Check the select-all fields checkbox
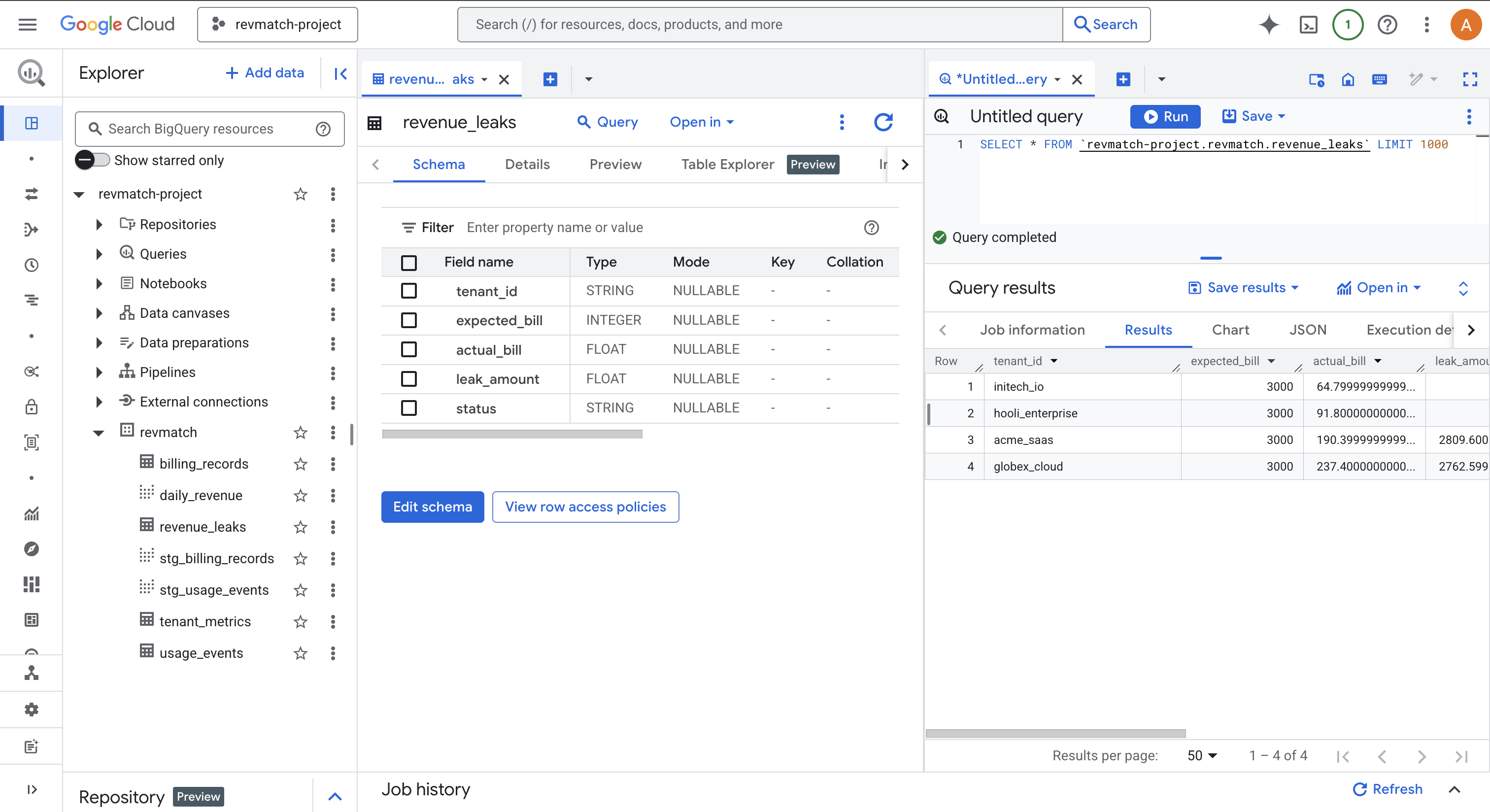 409,263
